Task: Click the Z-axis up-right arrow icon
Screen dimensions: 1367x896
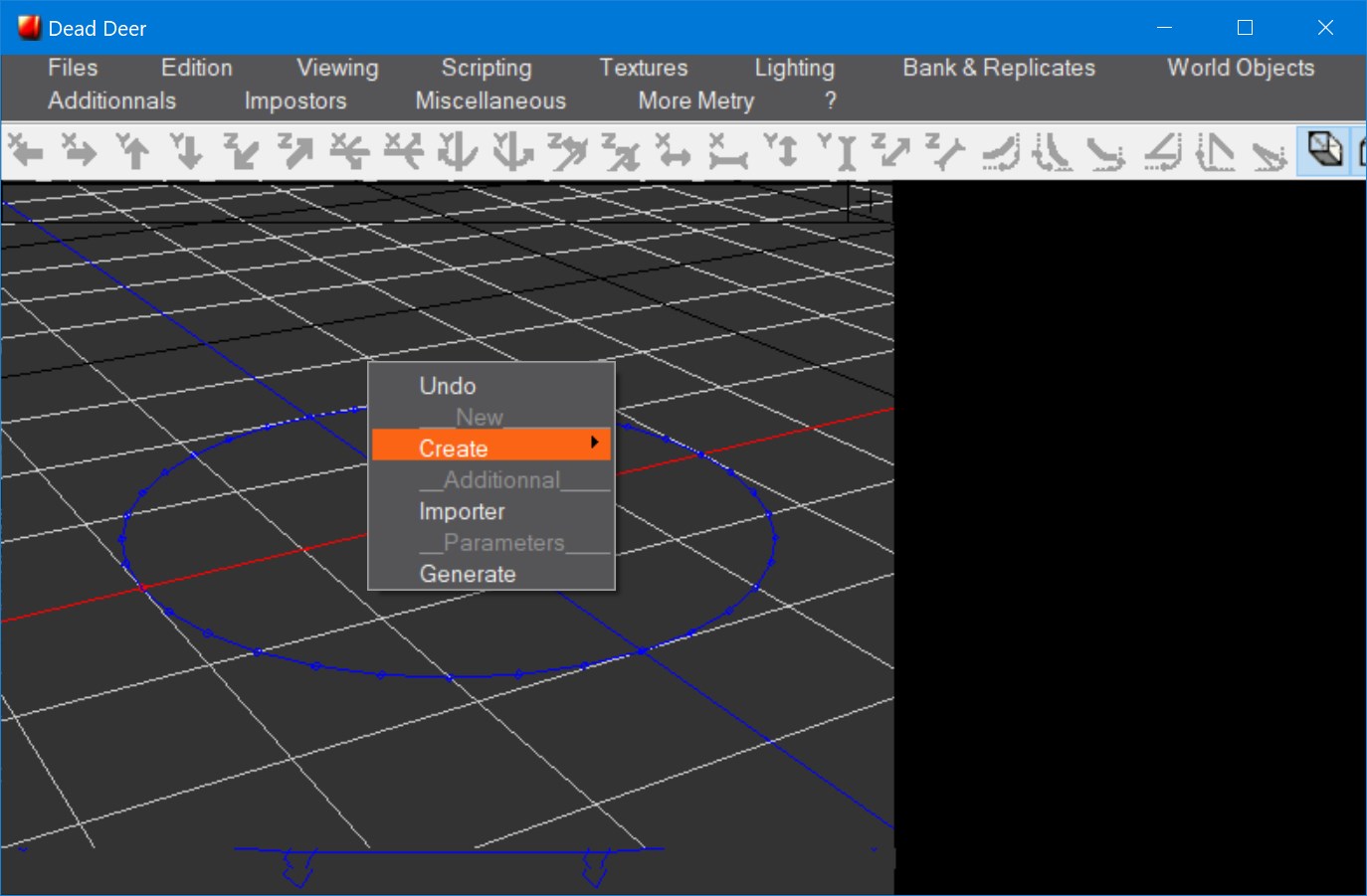Action: 295,151
